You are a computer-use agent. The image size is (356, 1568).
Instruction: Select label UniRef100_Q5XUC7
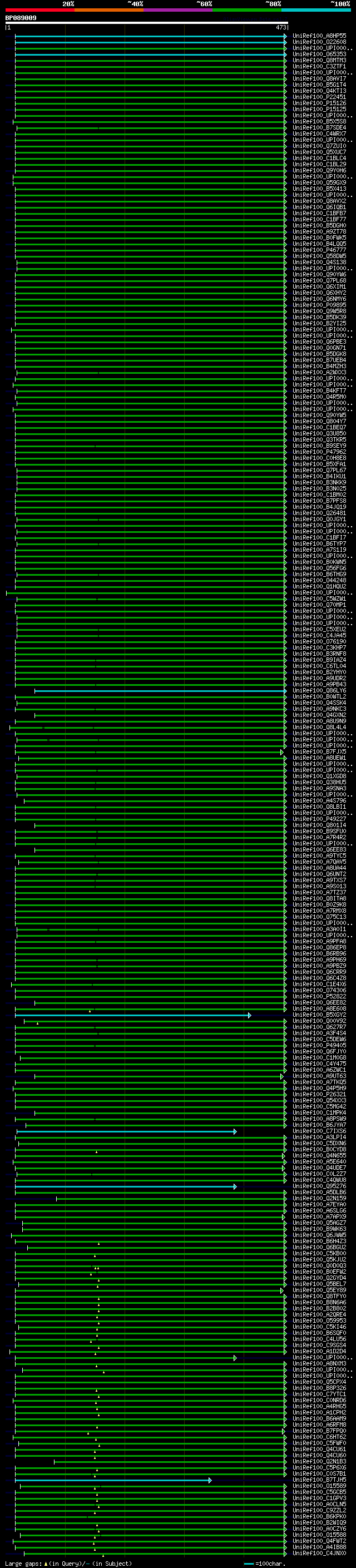tap(319, 152)
